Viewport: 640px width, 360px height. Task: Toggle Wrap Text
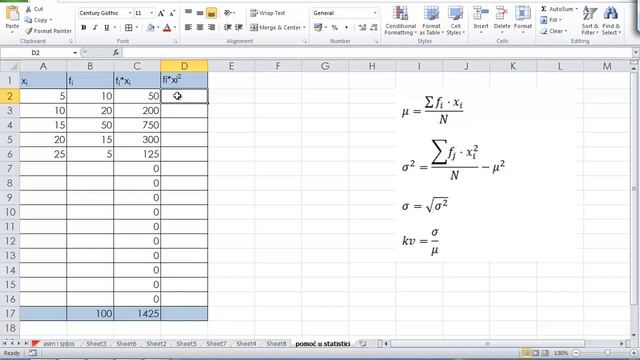(267, 13)
